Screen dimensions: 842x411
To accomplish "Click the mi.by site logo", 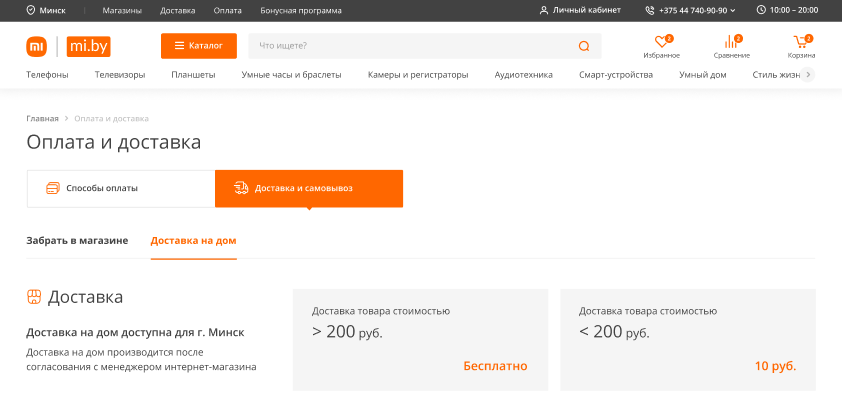I will coord(88,46).
